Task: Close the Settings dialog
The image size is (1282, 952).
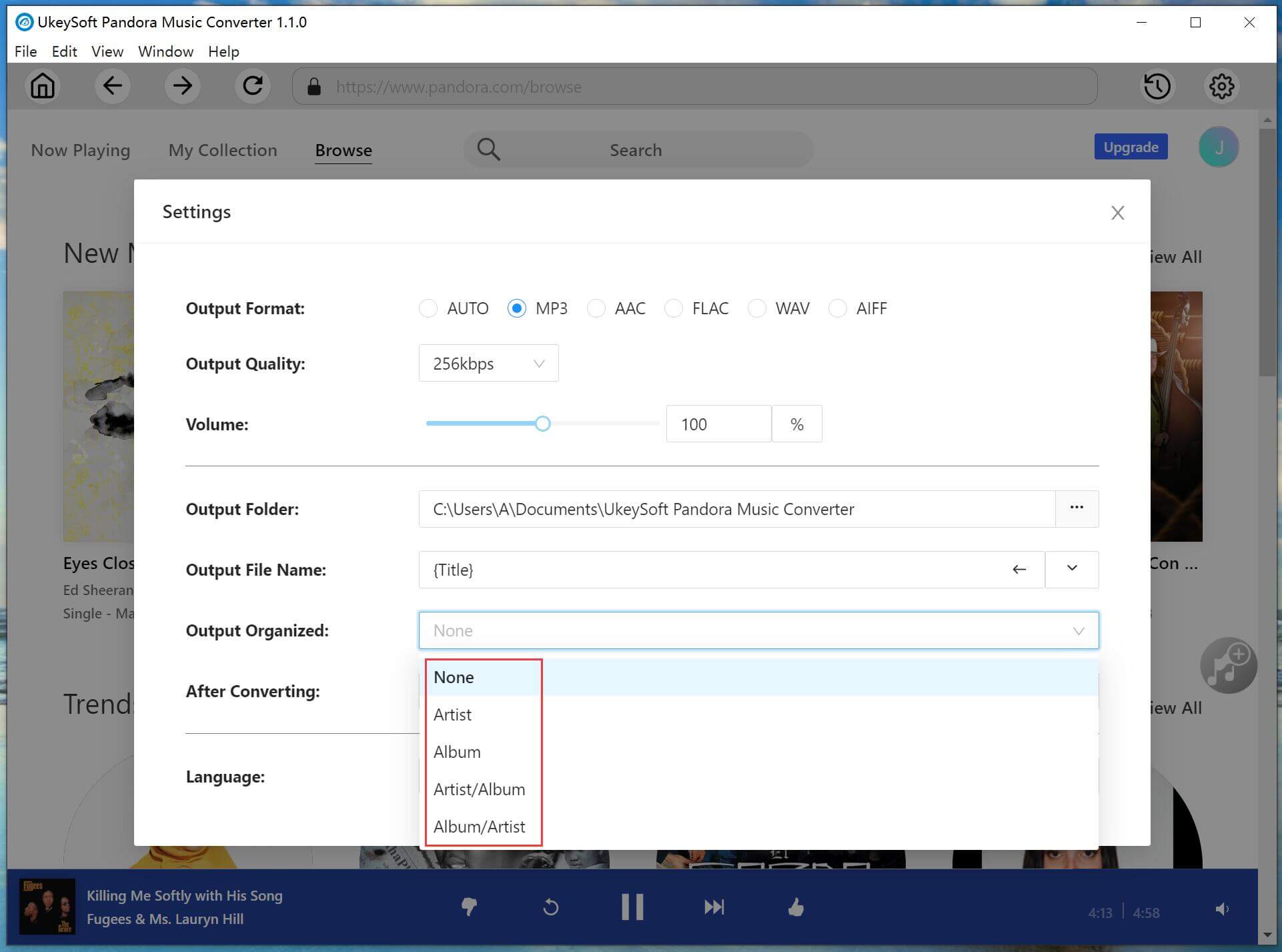Action: point(1118,213)
